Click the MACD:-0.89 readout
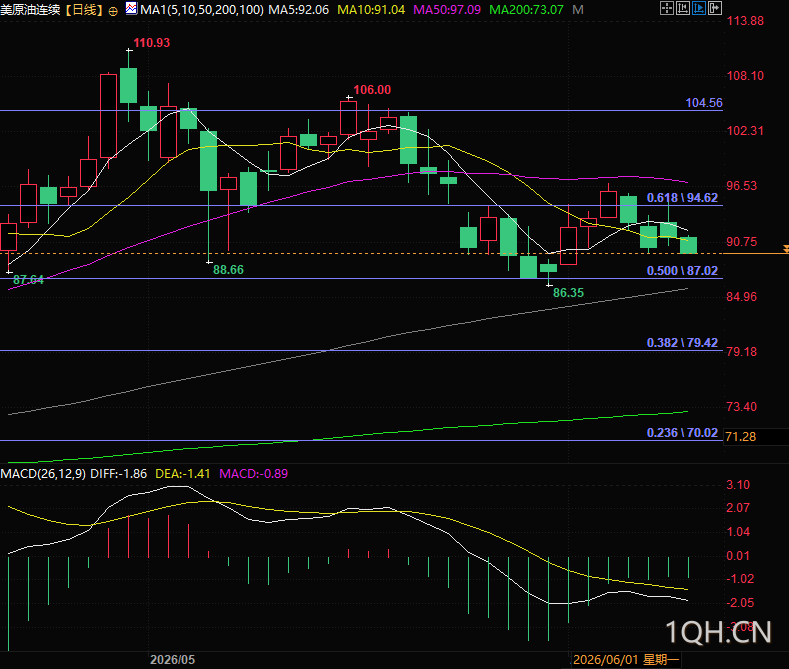The image size is (789, 669). 254,474
